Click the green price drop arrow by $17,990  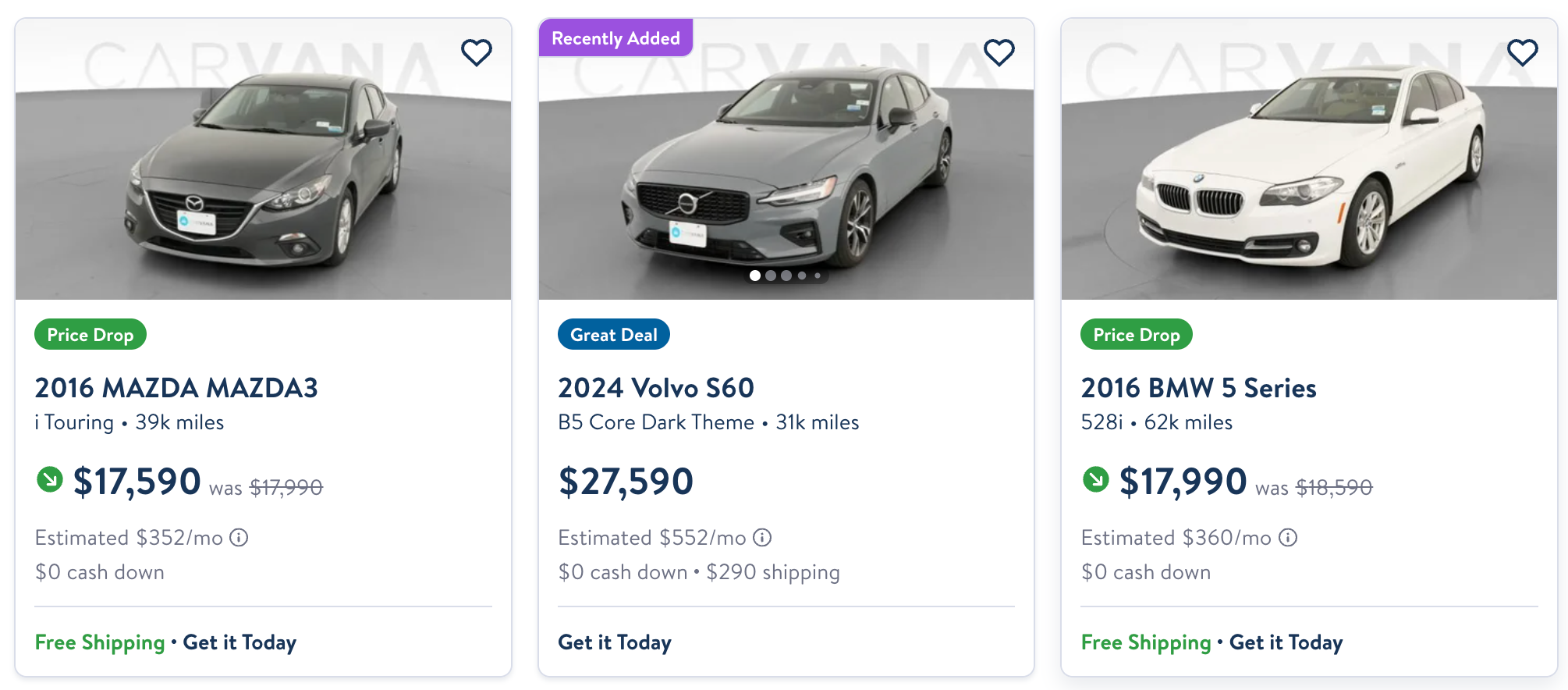[1096, 479]
